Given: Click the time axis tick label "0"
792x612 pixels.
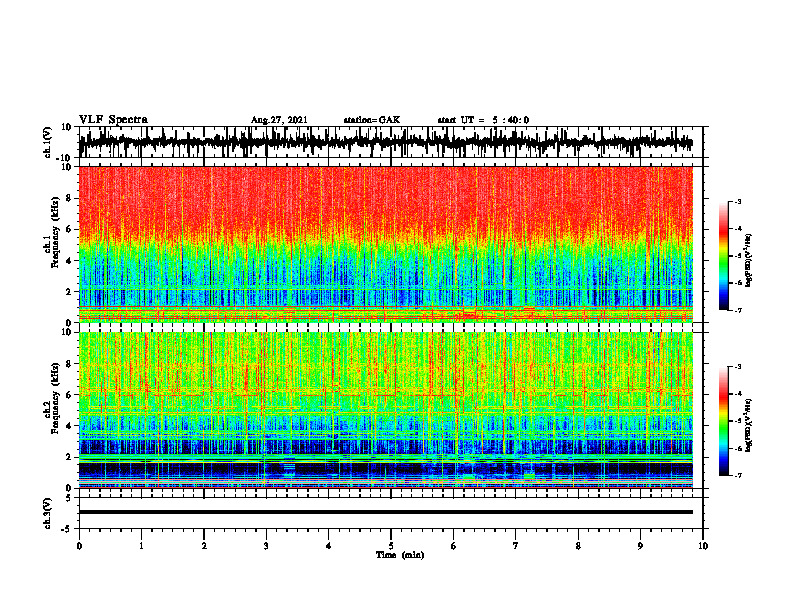Looking at the screenshot, I should (79, 546).
